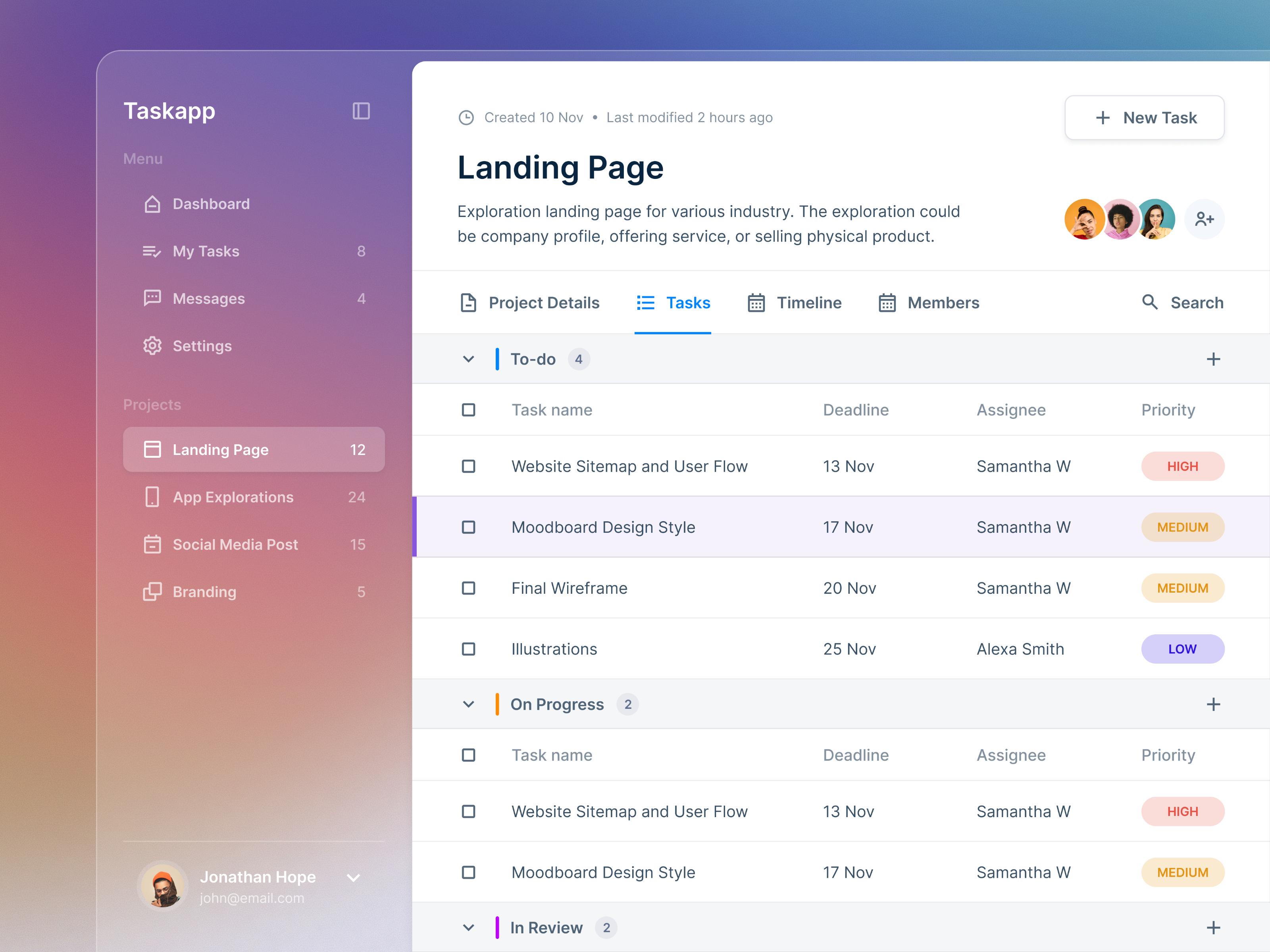Collapse the In Review section chevron

[x=468, y=927]
